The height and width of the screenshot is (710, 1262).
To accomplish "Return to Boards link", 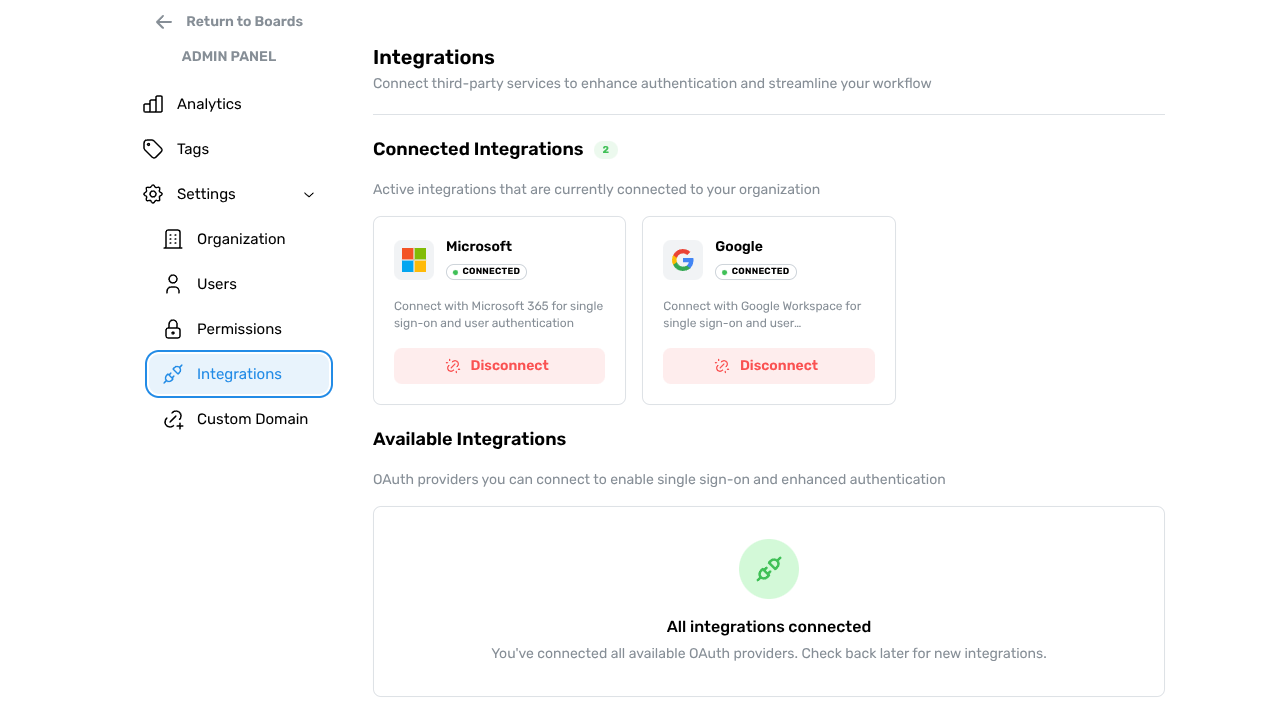I will [244, 21].
